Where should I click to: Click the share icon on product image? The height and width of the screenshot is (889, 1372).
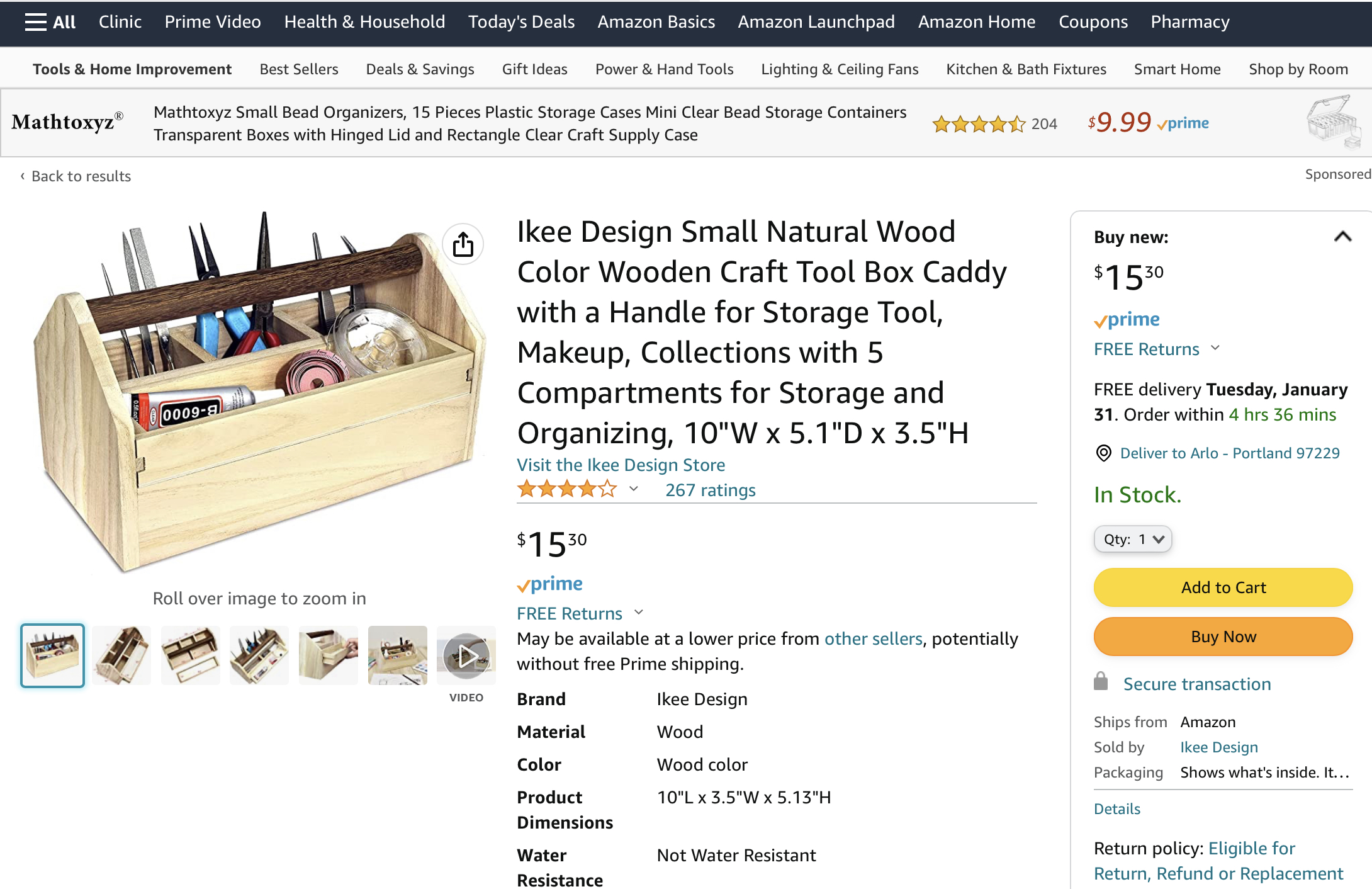coord(463,244)
